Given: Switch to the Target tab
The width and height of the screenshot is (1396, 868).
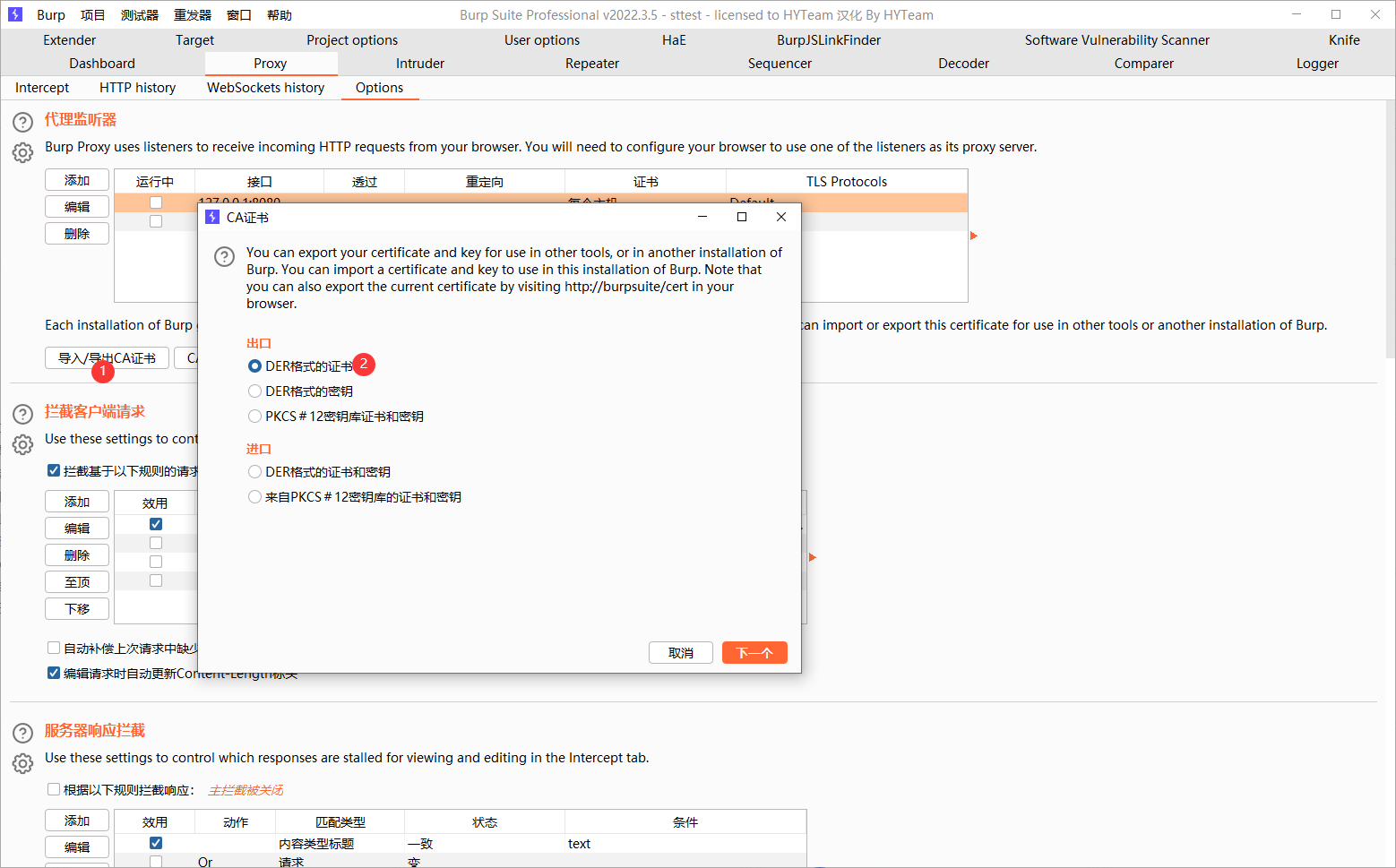Looking at the screenshot, I should click(x=194, y=40).
